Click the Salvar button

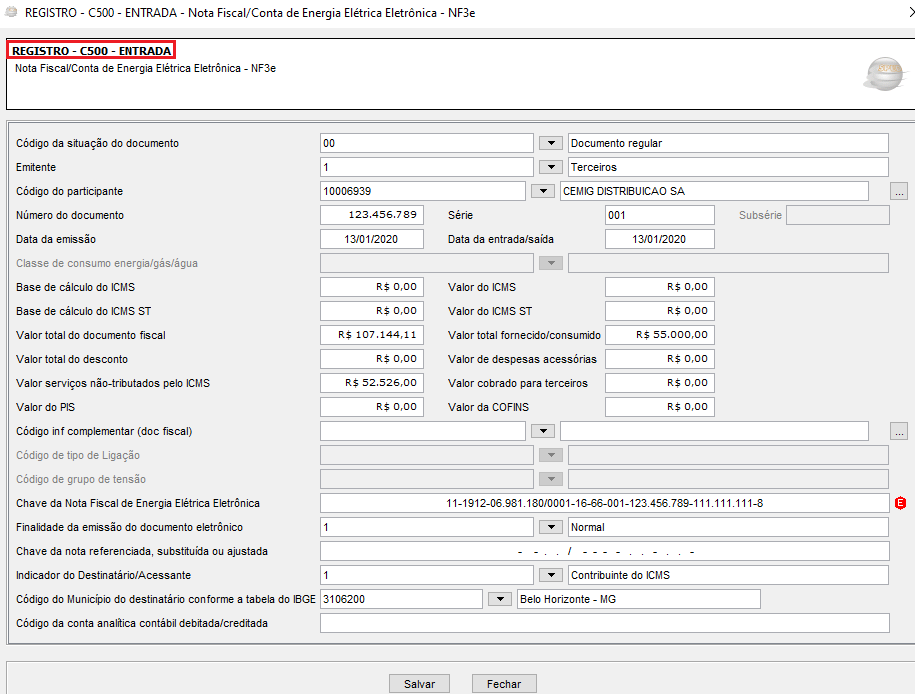click(x=419, y=684)
